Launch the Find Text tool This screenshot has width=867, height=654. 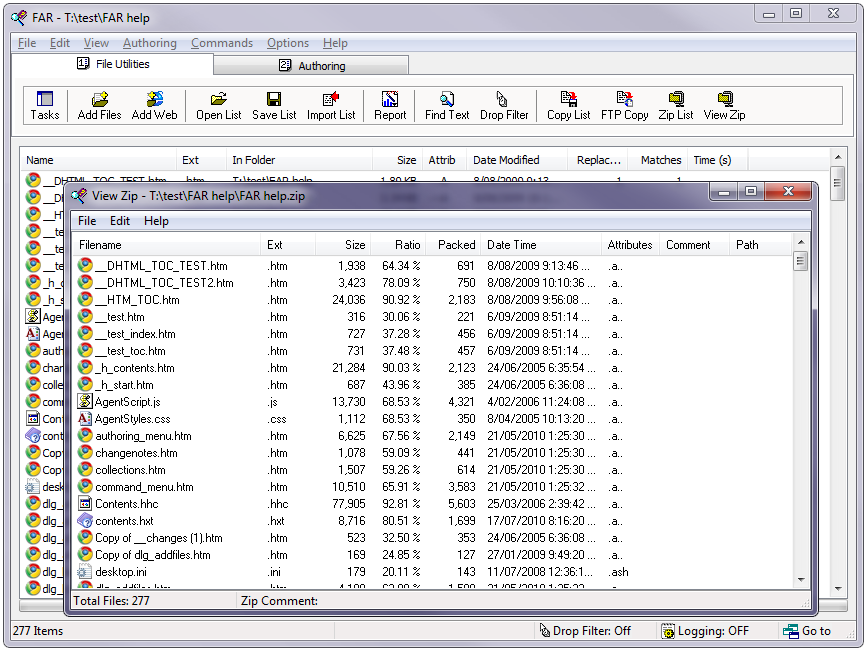click(446, 105)
